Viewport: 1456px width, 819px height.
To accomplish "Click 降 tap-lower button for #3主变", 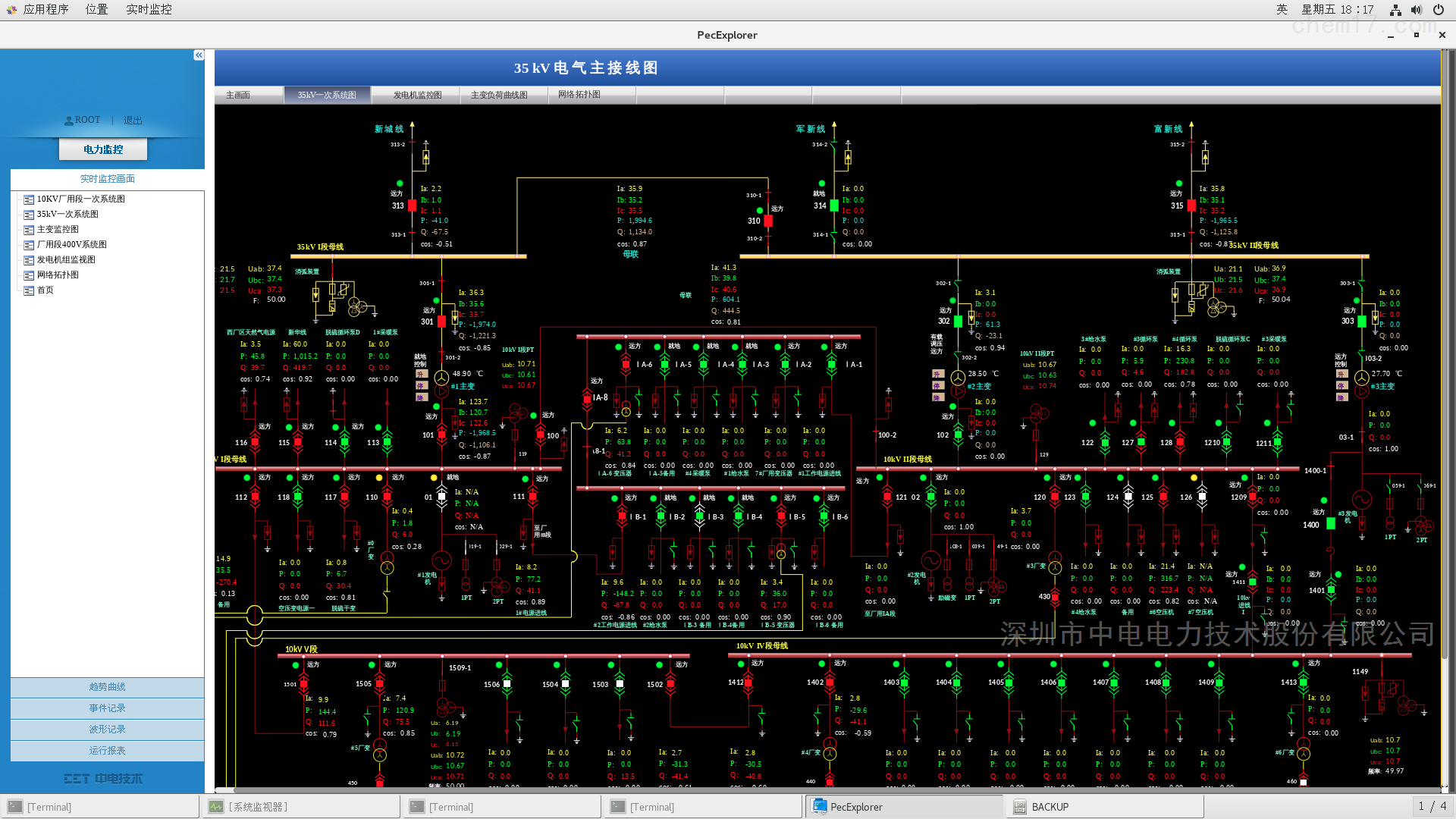I will 1341,397.
